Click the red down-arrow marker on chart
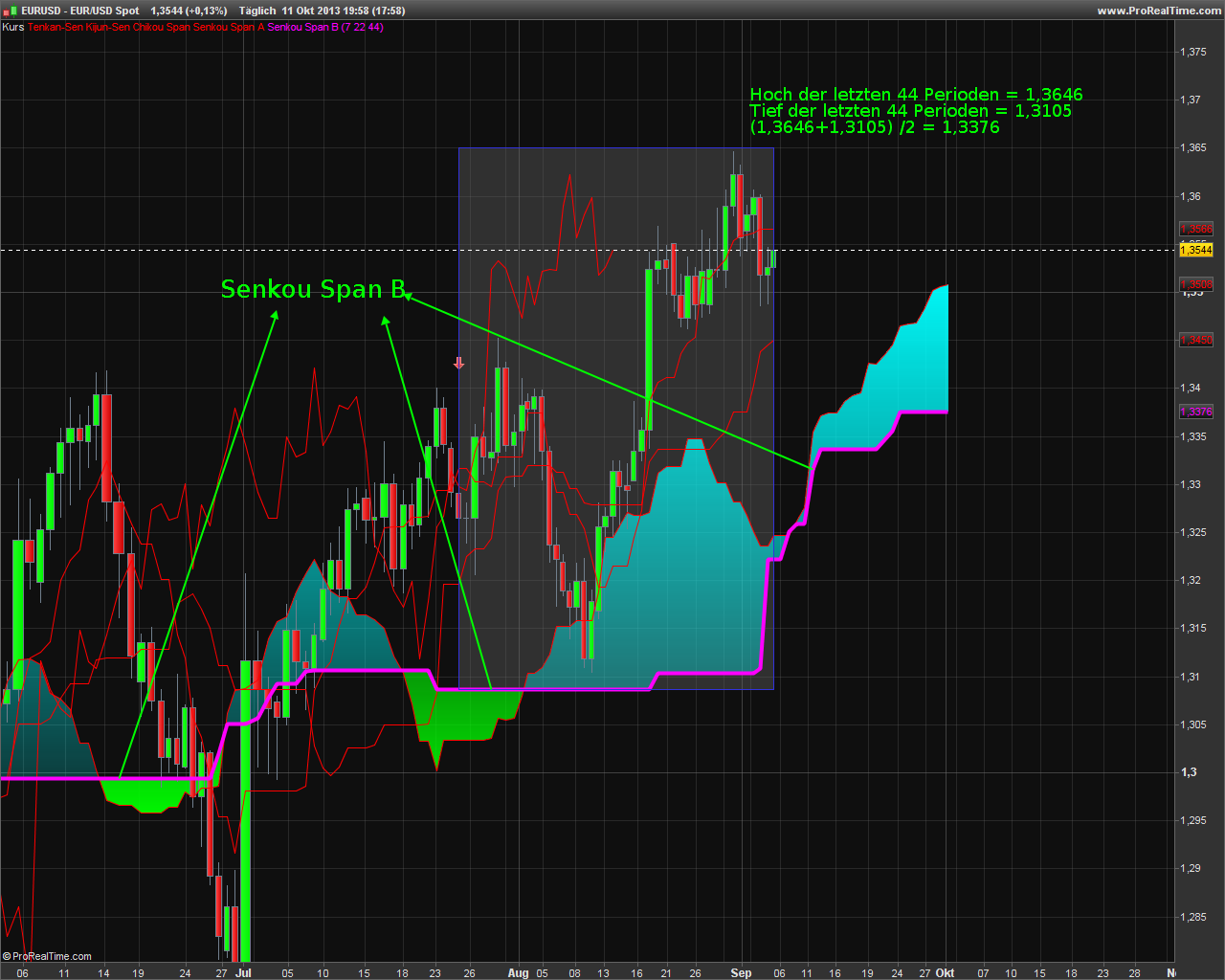Image resolution: width=1225 pixels, height=980 pixels. [x=459, y=363]
